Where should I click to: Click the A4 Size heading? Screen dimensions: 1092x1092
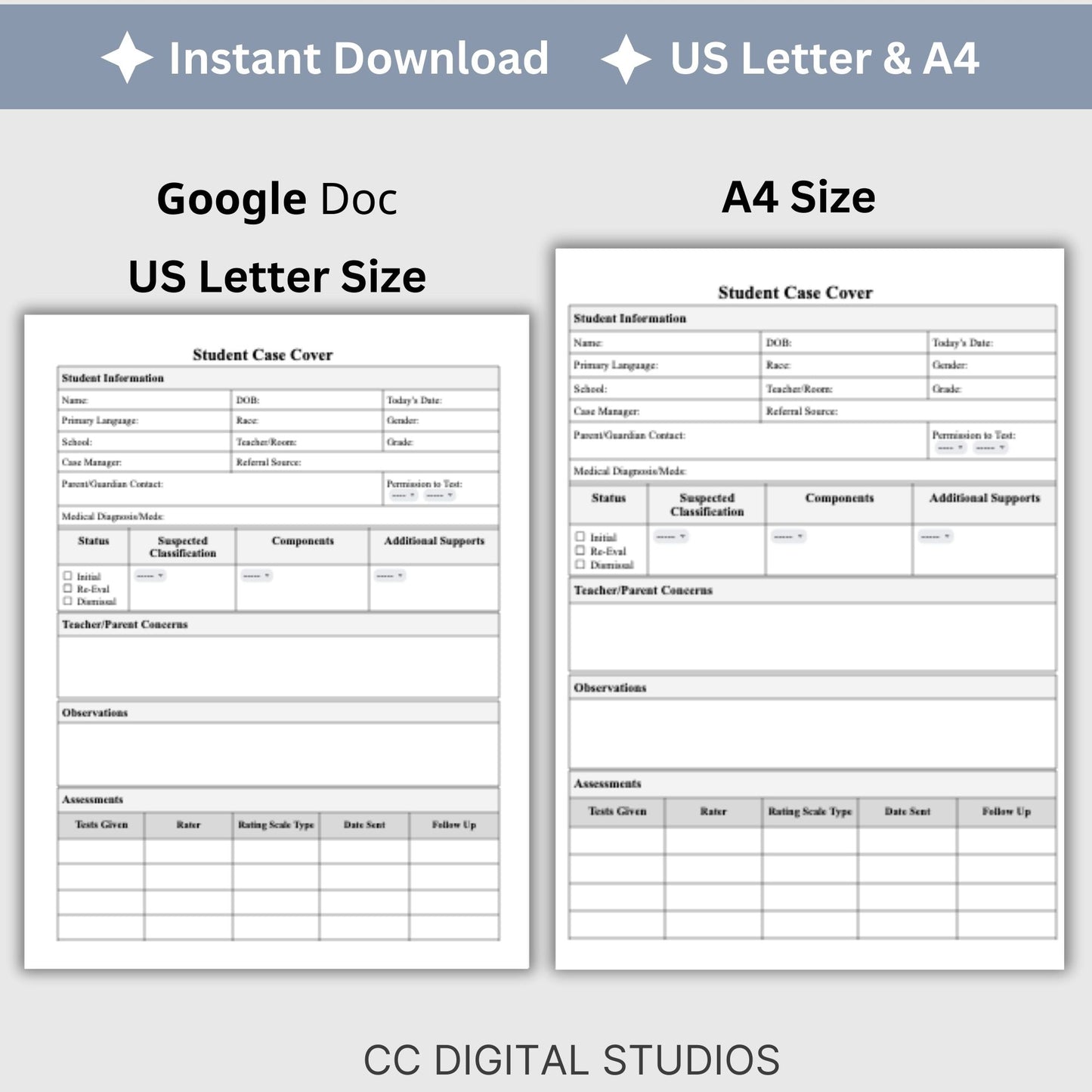coord(798,197)
